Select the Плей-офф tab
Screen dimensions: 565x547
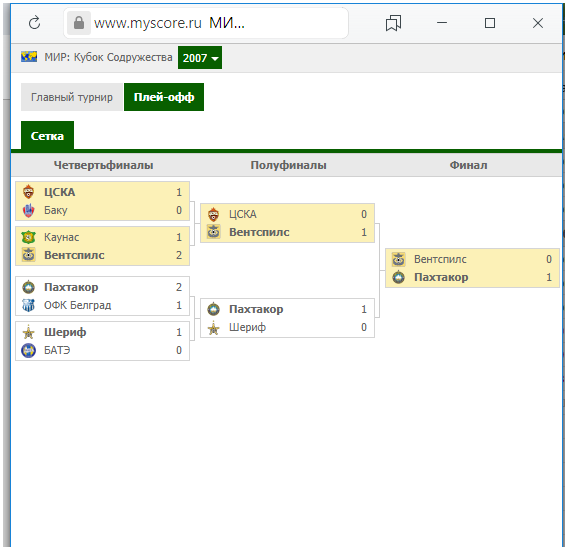[164, 97]
